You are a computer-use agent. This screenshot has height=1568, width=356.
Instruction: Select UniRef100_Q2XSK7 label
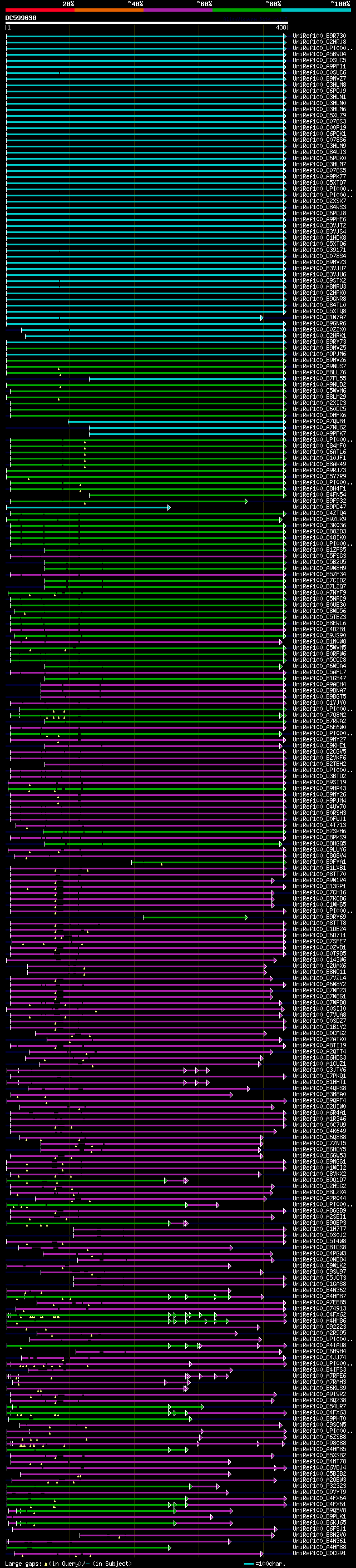[x=319, y=201]
